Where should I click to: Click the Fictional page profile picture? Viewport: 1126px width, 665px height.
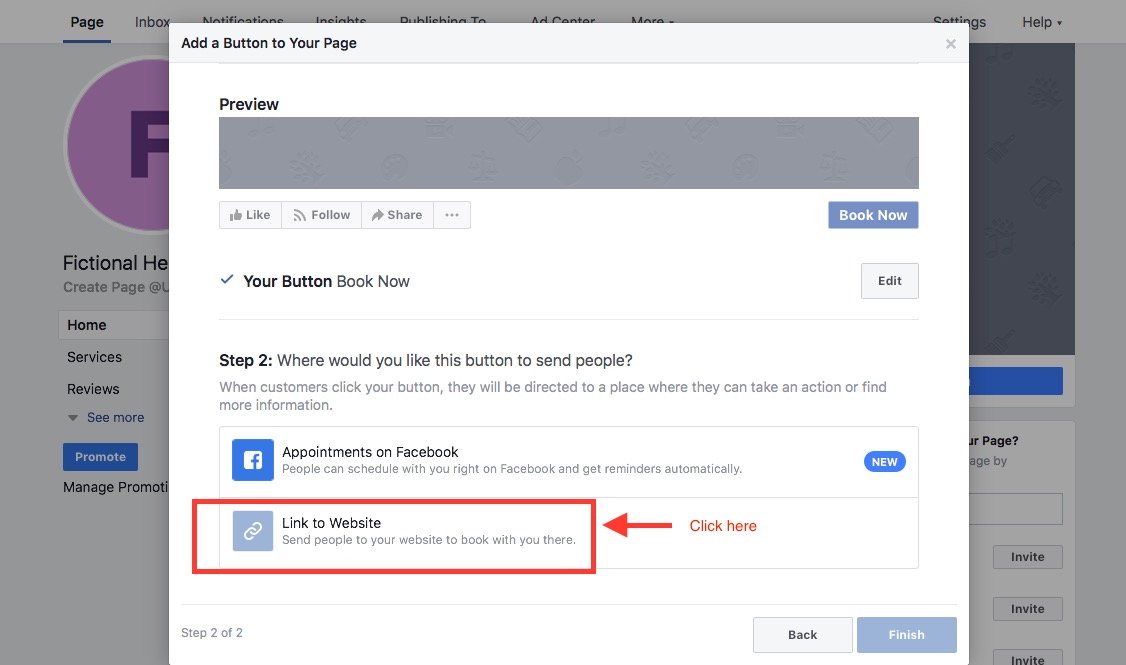(117, 145)
